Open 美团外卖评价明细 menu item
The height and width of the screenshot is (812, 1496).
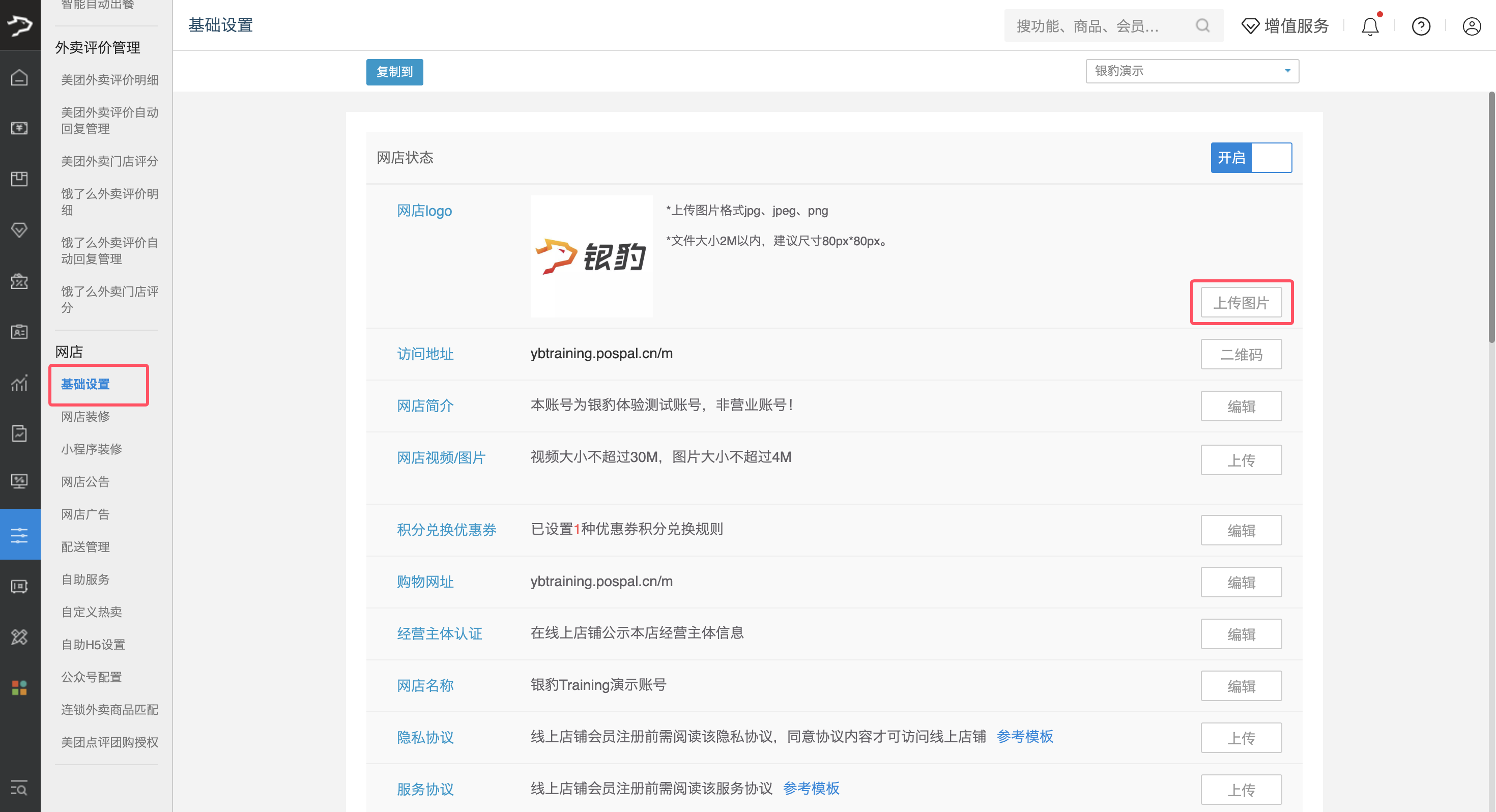(110, 79)
